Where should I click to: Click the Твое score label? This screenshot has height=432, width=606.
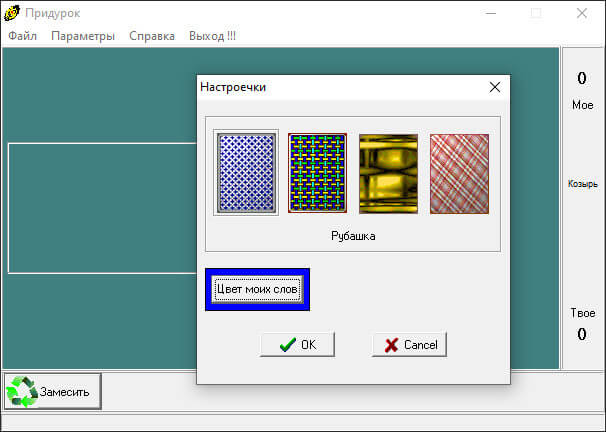(582, 313)
